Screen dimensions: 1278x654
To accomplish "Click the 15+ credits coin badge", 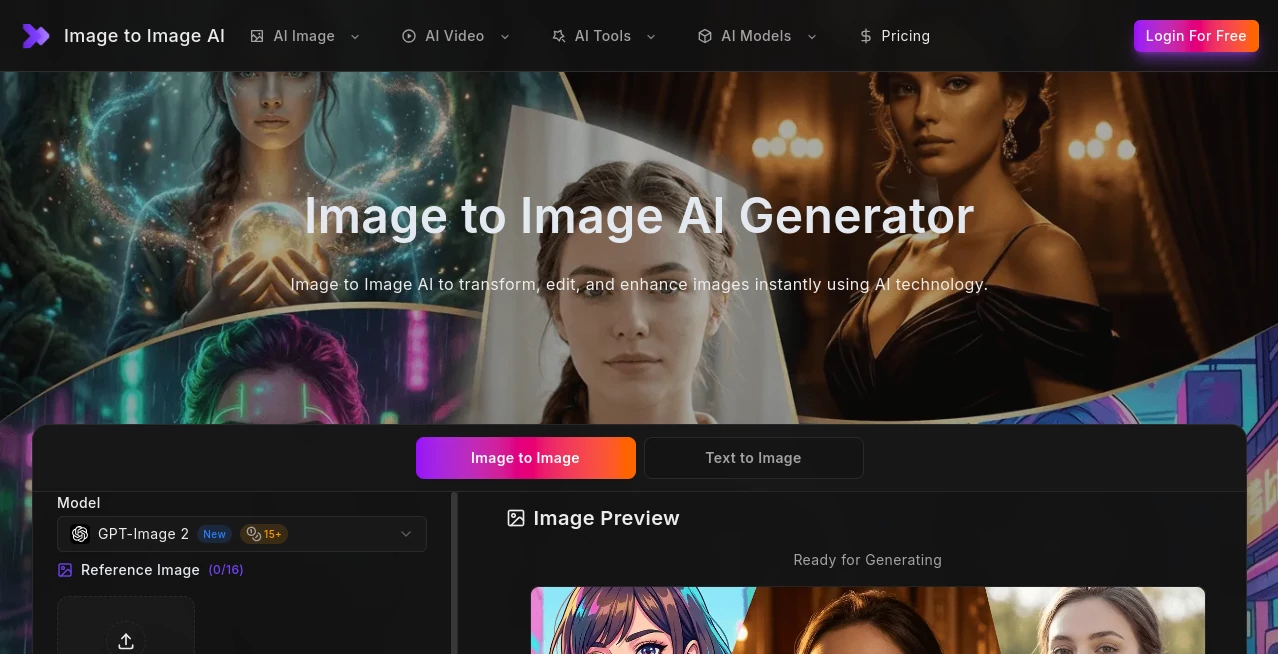I will coord(264,534).
